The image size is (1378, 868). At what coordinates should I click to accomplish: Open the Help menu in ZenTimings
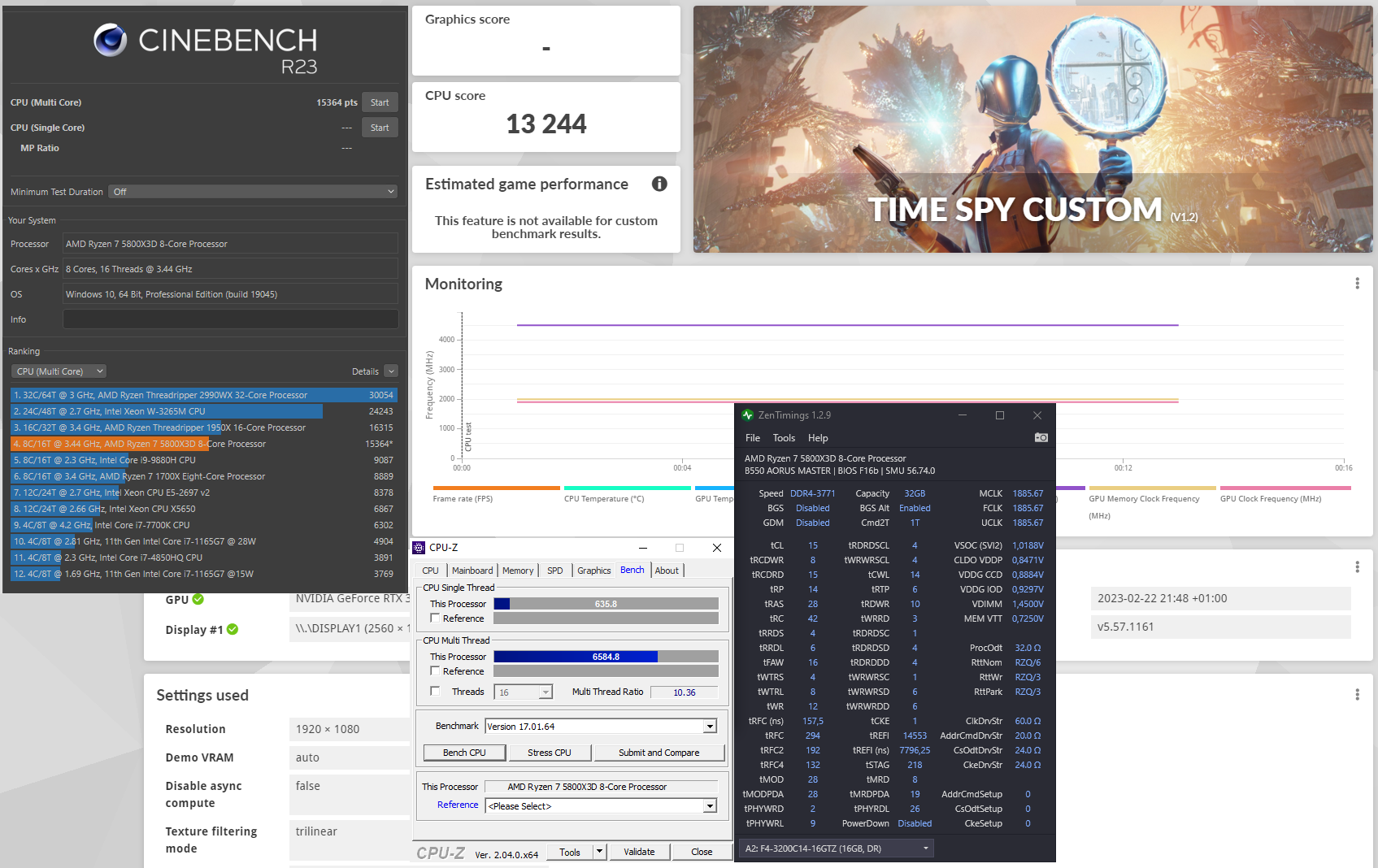point(818,438)
